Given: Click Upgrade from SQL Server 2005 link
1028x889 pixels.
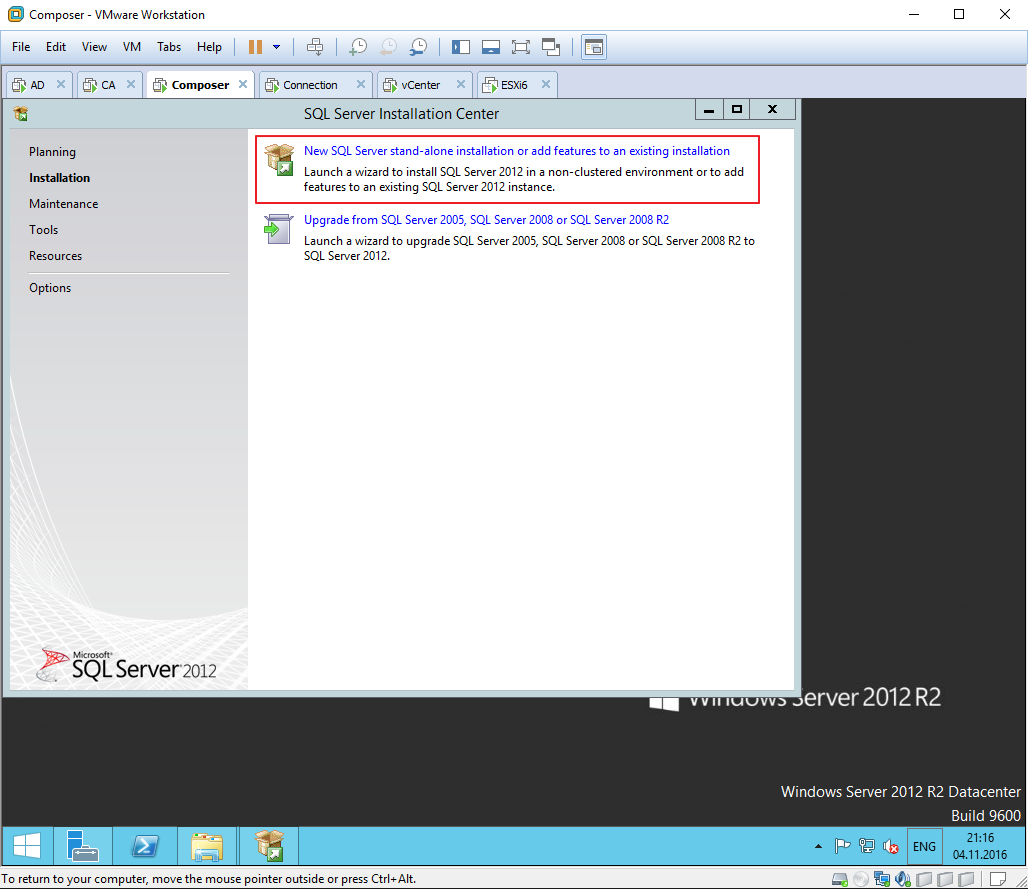Looking at the screenshot, I should [486, 220].
